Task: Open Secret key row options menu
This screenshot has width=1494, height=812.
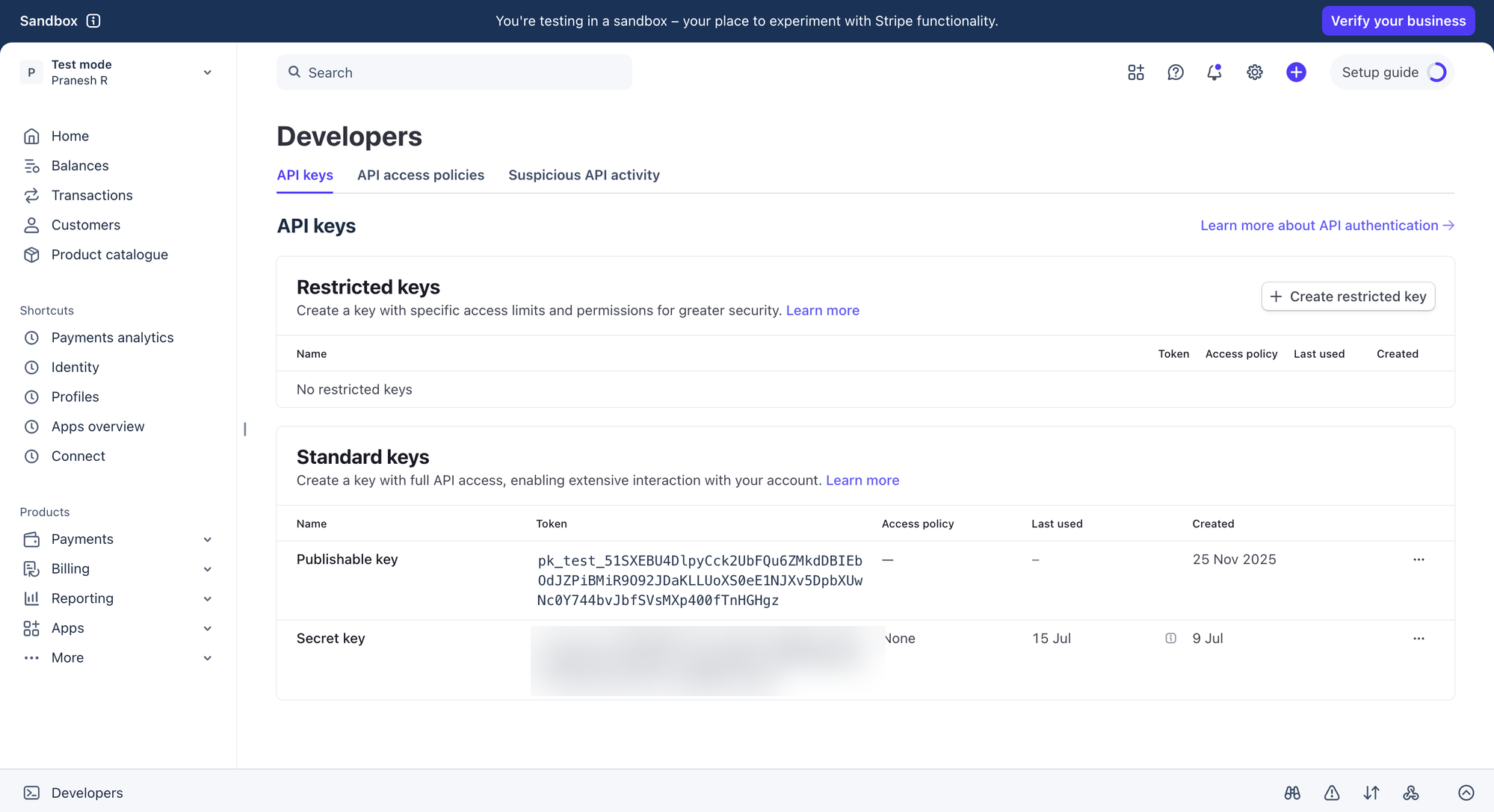Action: (1419, 639)
